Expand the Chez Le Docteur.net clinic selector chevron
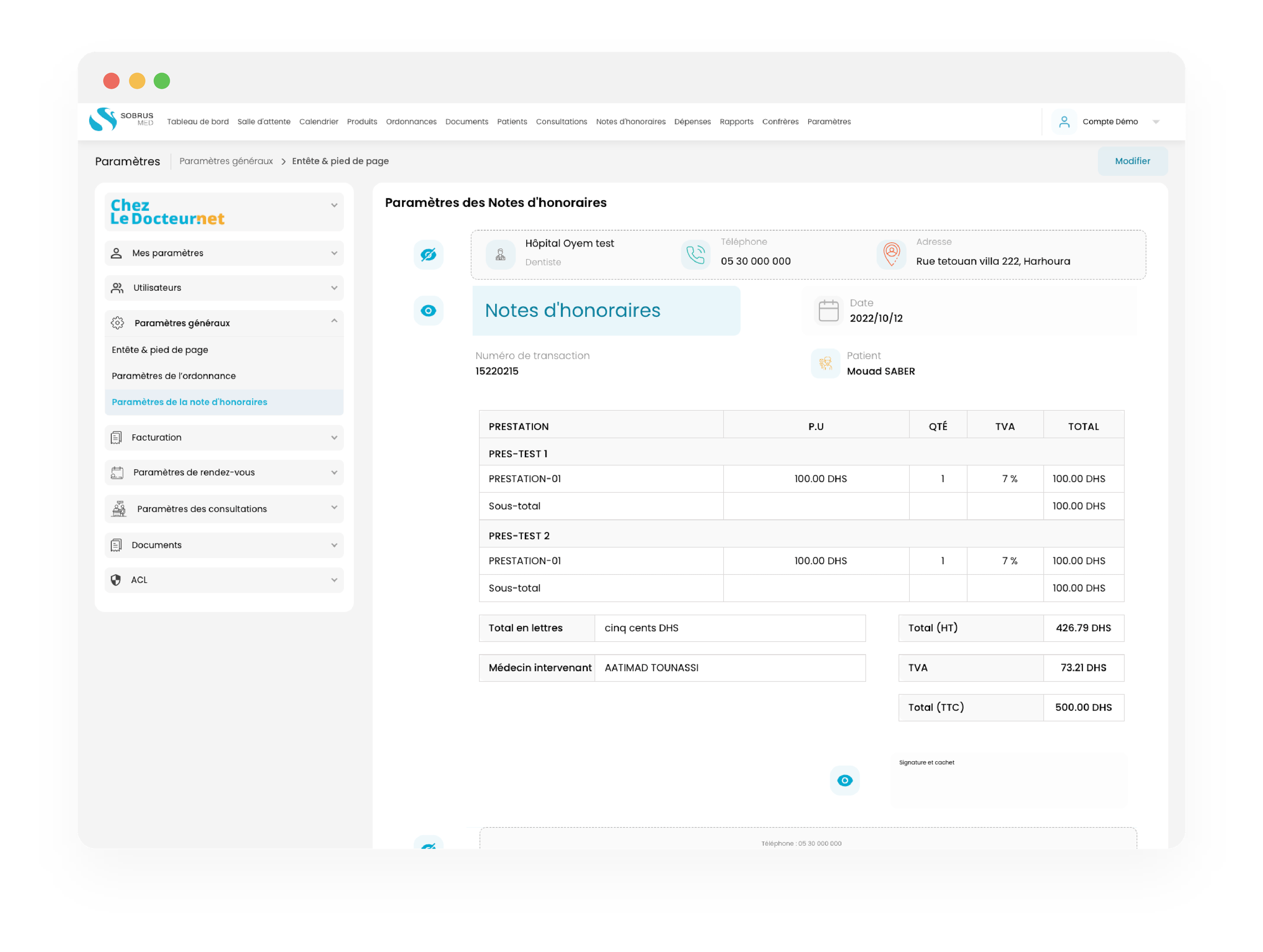 pos(334,205)
